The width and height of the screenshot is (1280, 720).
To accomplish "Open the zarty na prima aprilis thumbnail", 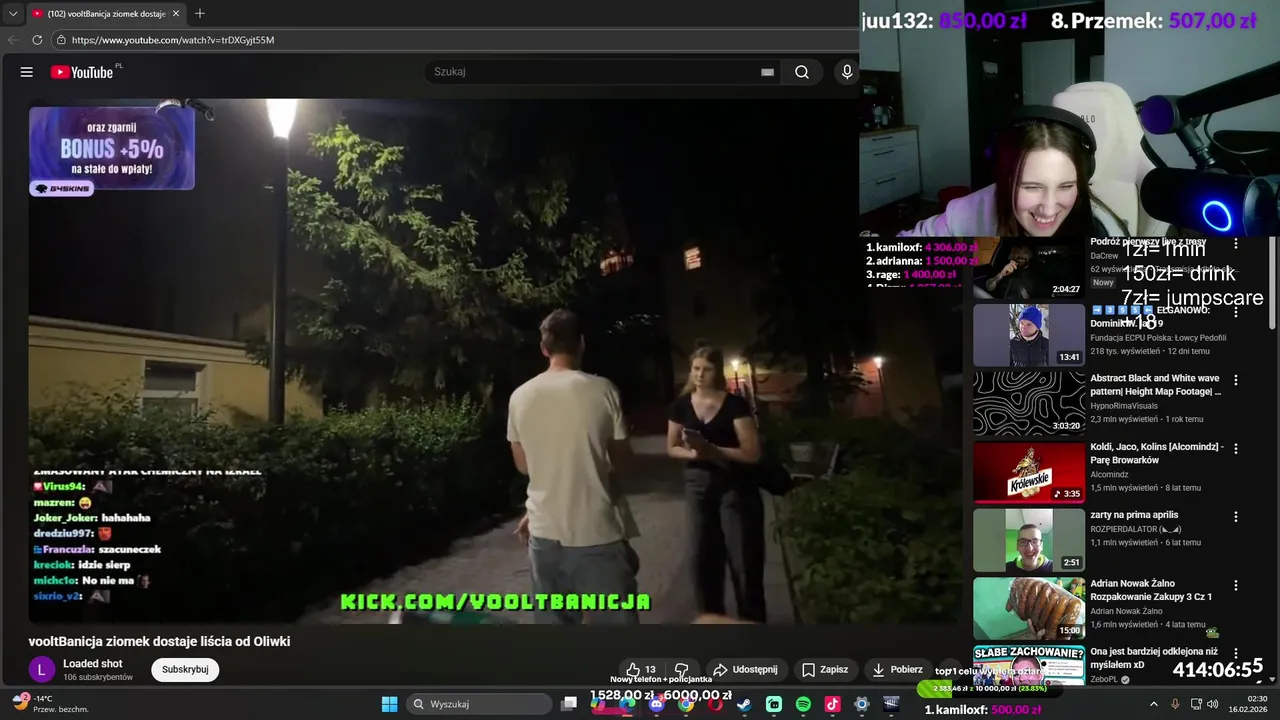I will (1029, 540).
